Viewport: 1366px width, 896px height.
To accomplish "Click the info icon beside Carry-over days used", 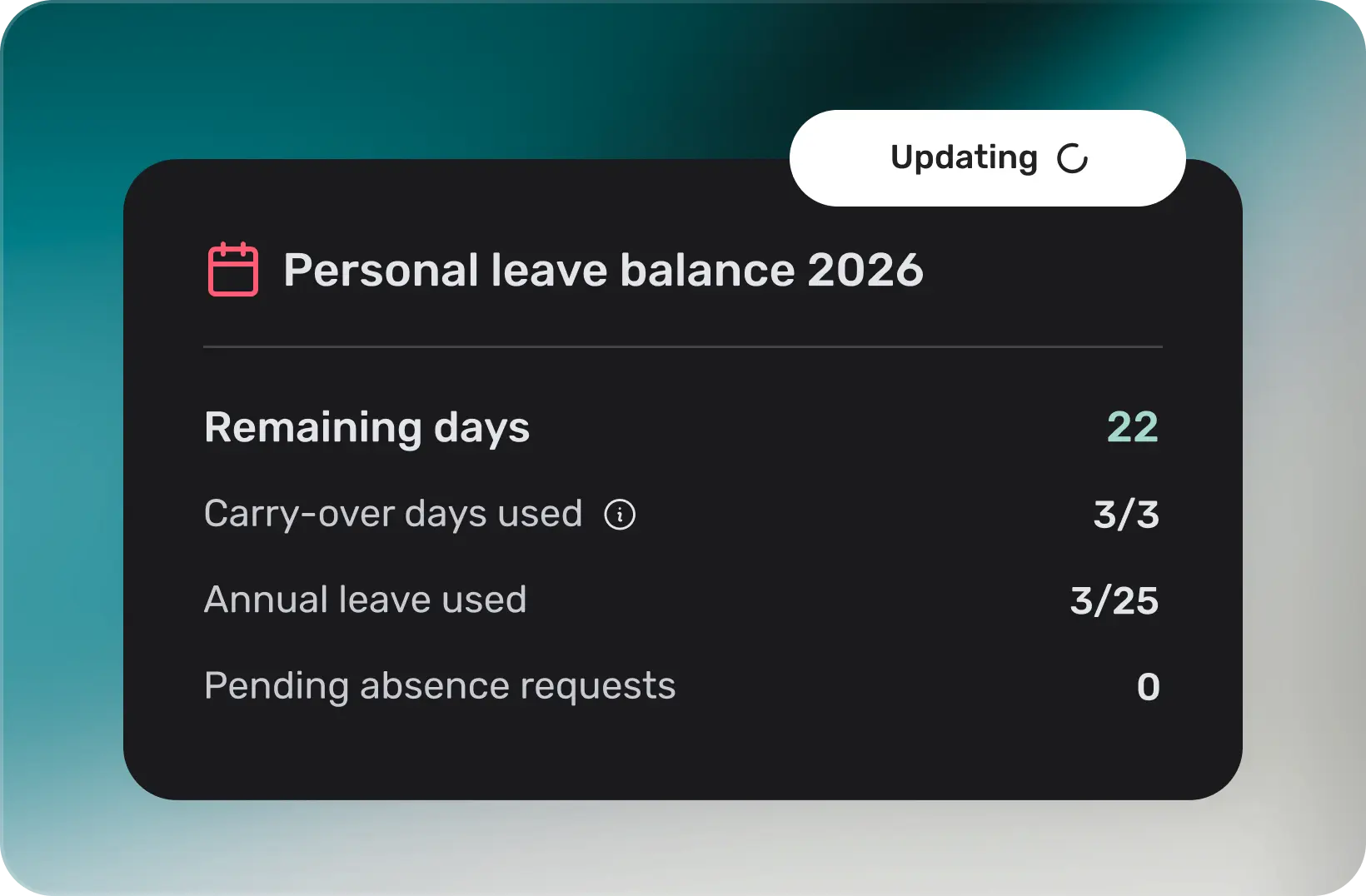I will pos(620,515).
